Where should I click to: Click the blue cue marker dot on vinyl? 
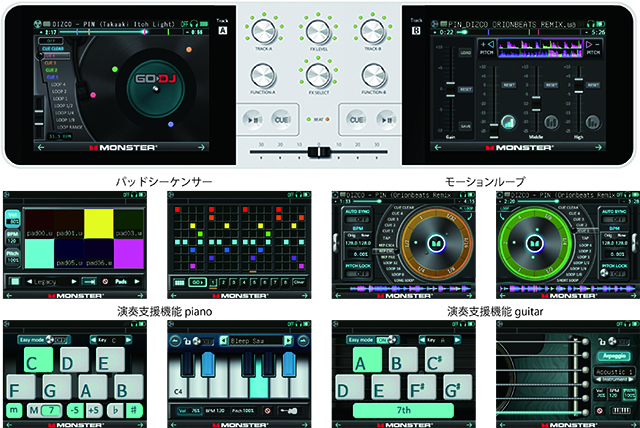click(x=171, y=124)
